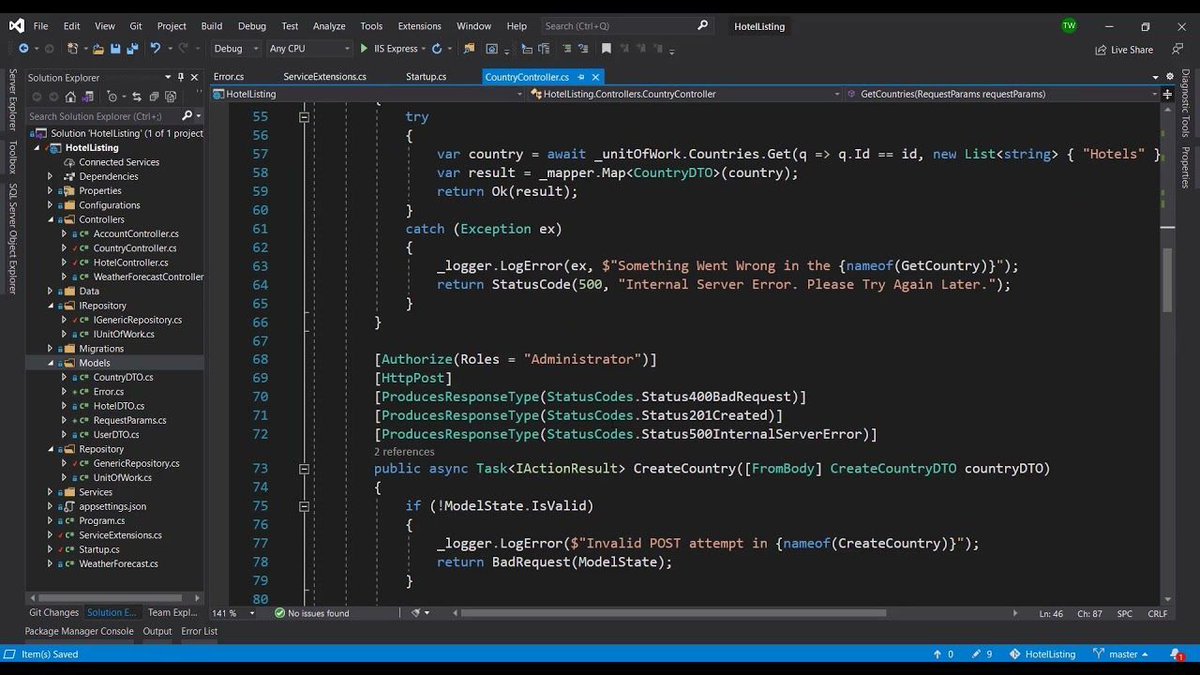Click the HotelListing repository in status bar
This screenshot has width=1200, height=675.
(x=1042, y=654)
